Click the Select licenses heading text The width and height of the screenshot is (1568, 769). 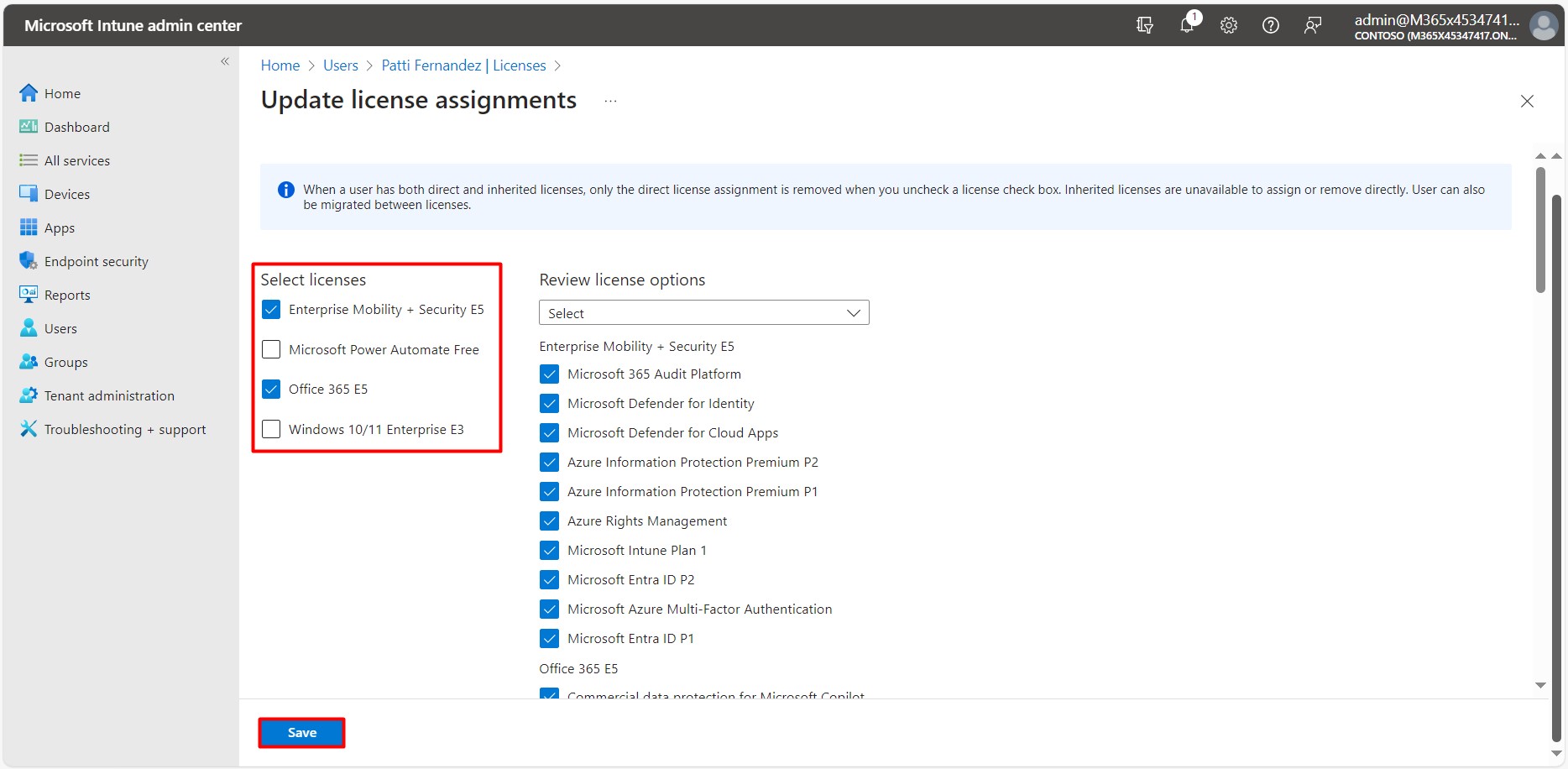313,280
